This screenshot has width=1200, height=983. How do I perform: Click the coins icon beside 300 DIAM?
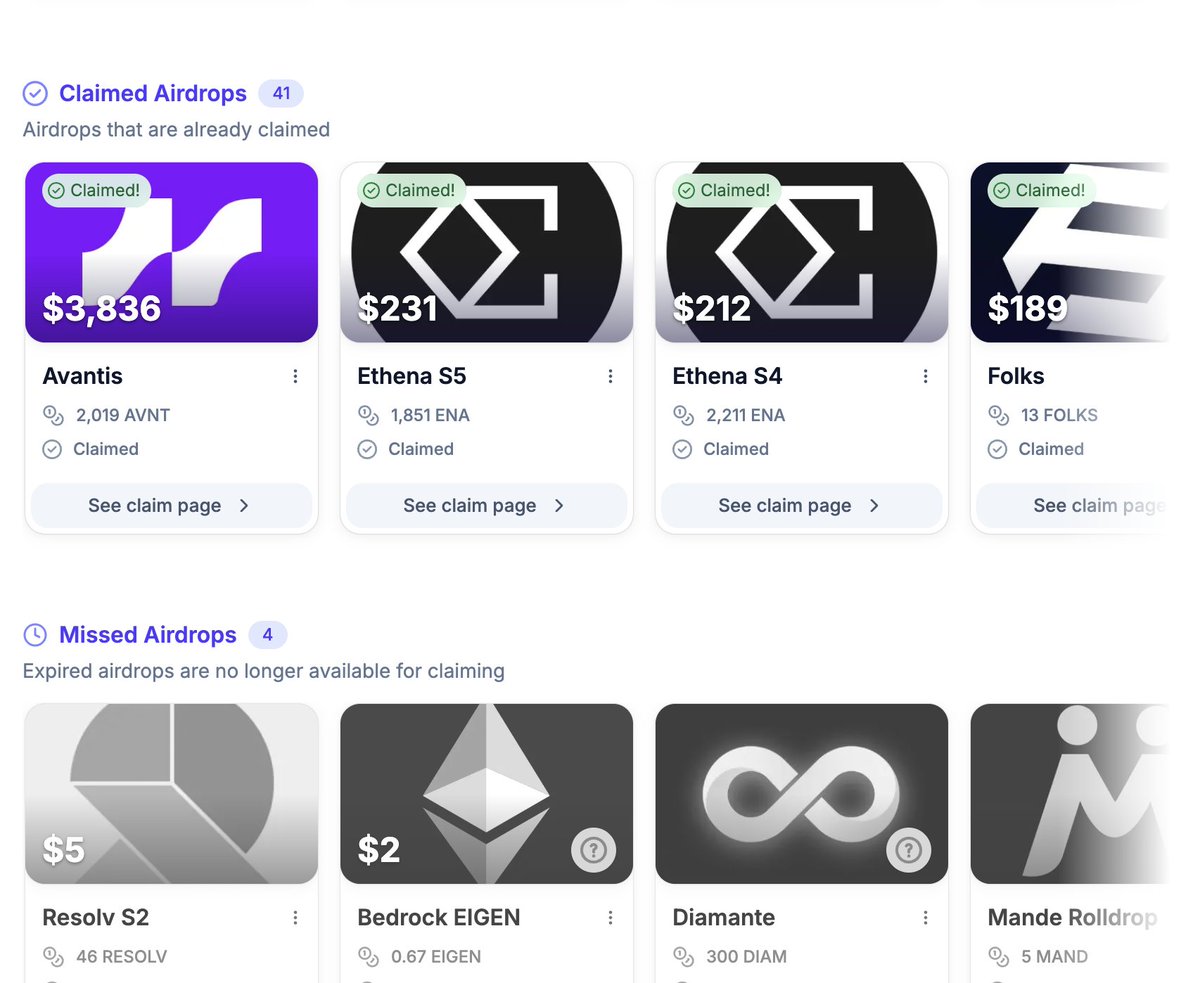pos(682,957)
